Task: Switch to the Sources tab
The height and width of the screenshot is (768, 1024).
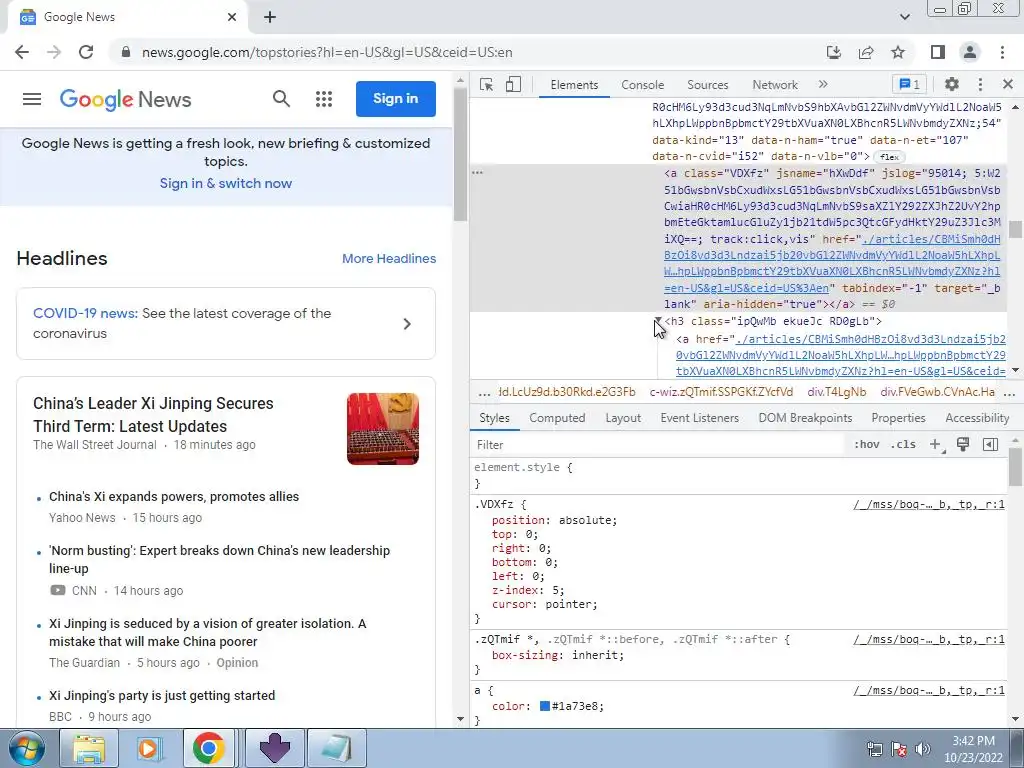Action: coord(707,85)
